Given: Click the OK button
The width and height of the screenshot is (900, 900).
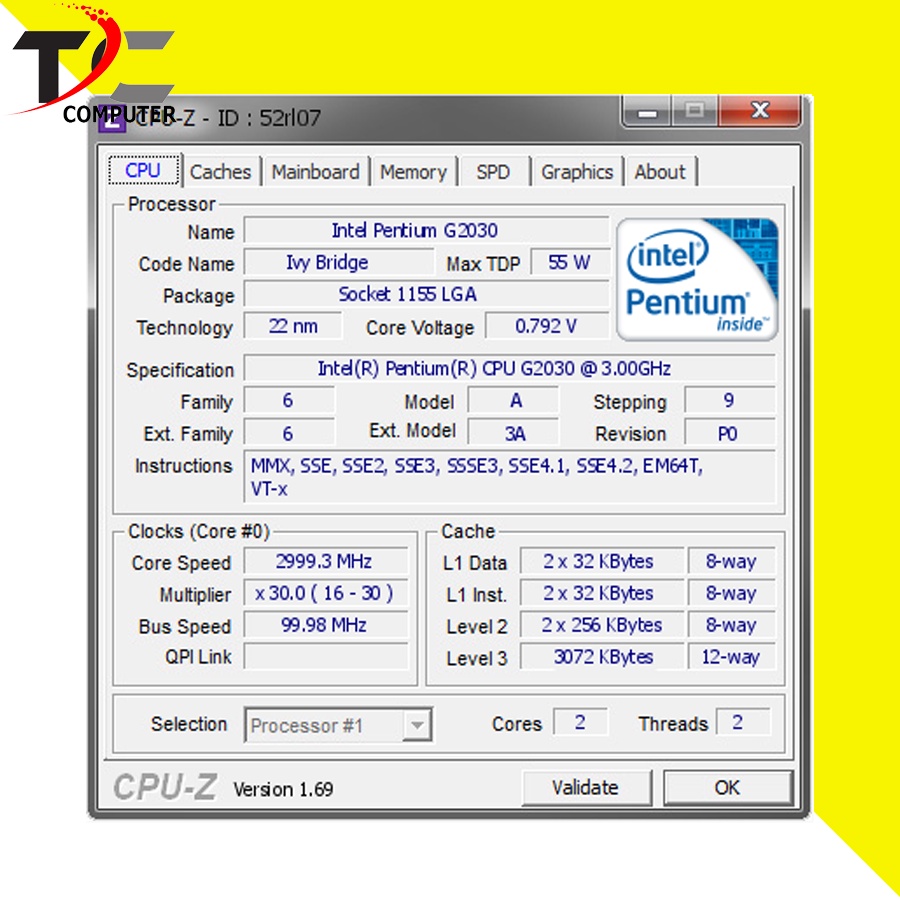Looking at the screenshot, I should click(x=728, y=788).
